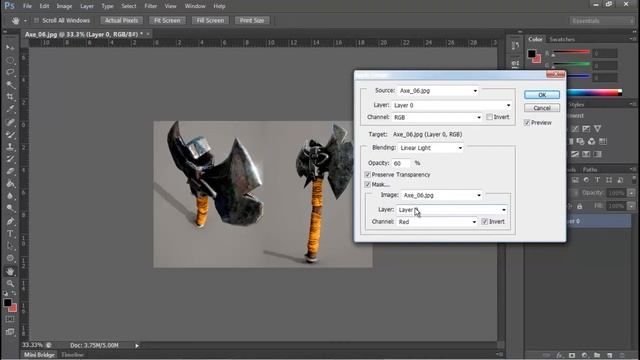Select the Path Selection tool
Viewport: 640px width, 360px height.
pyautogui.click(x=10, y=246)
